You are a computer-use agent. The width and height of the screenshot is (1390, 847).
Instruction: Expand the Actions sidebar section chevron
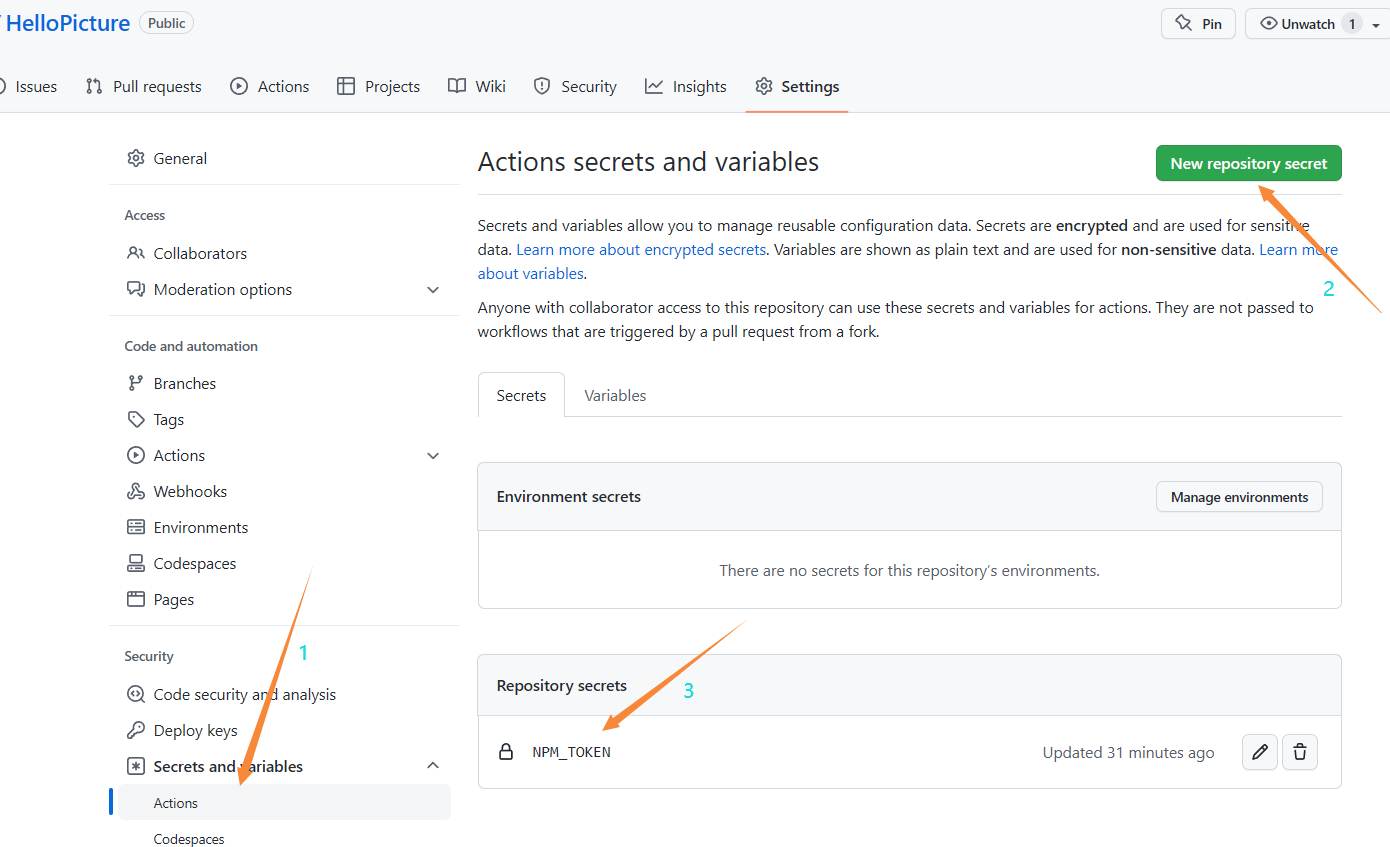433,456
